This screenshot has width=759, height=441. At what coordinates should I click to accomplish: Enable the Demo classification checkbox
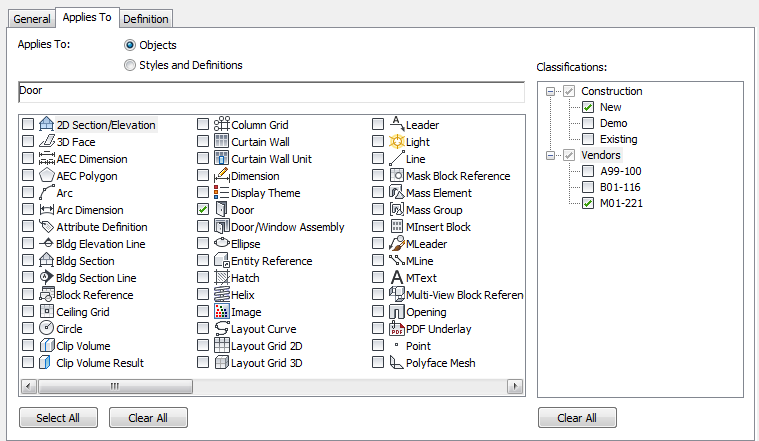pos(588,123)
